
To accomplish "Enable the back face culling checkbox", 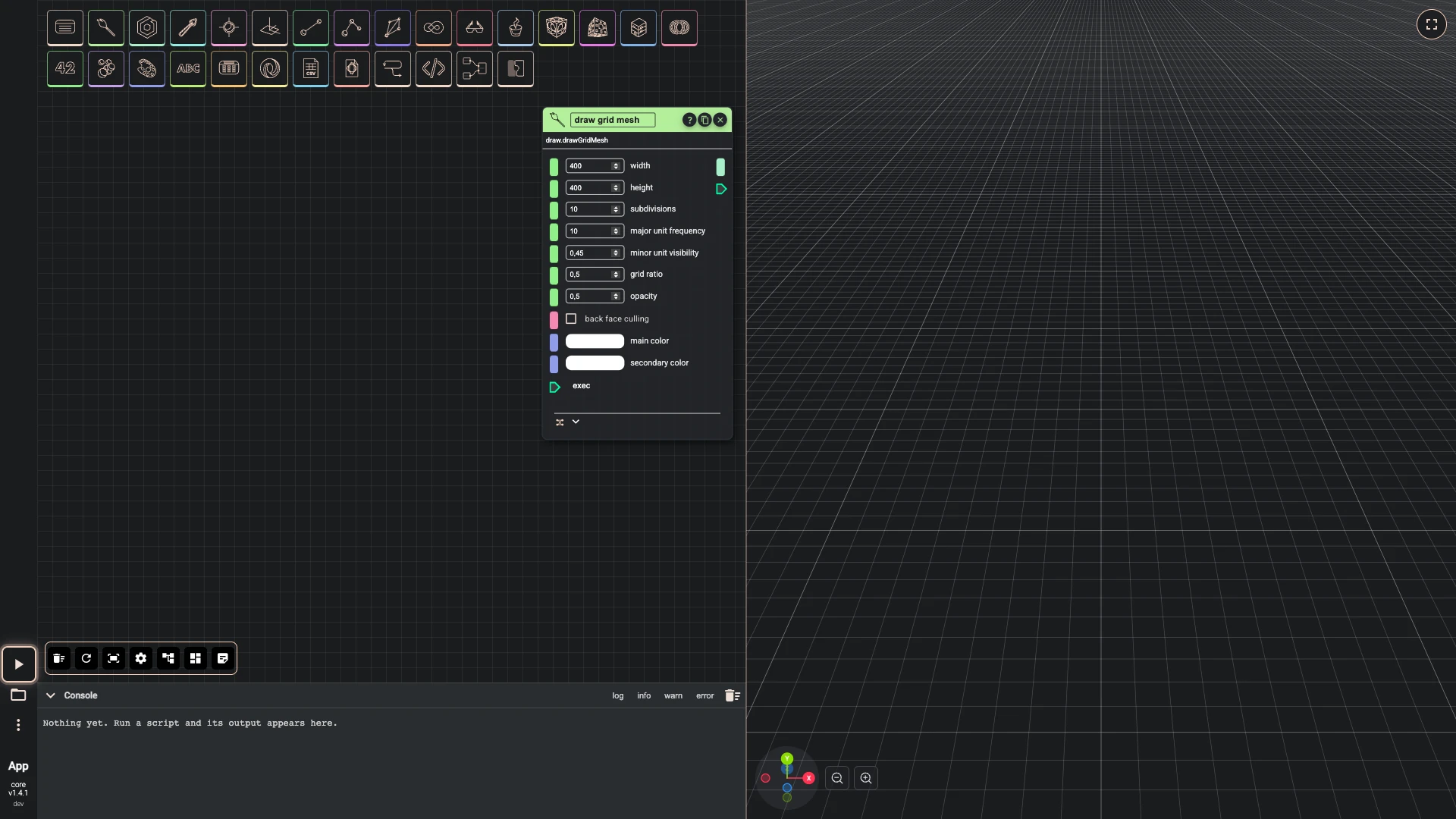I will [571, 319].
